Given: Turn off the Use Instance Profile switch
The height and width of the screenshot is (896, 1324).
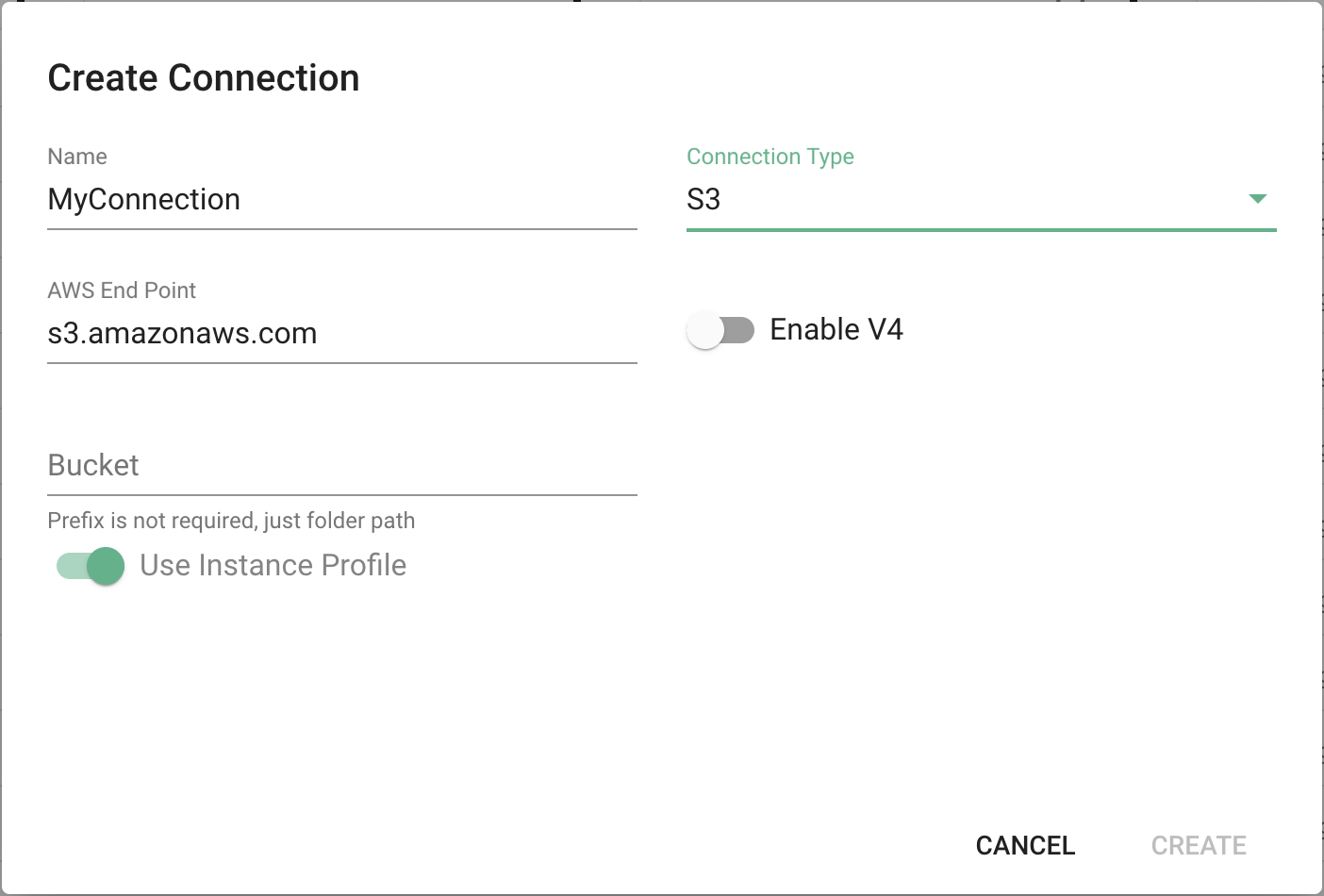Looking at the screenshot, I should coord(91,566).
